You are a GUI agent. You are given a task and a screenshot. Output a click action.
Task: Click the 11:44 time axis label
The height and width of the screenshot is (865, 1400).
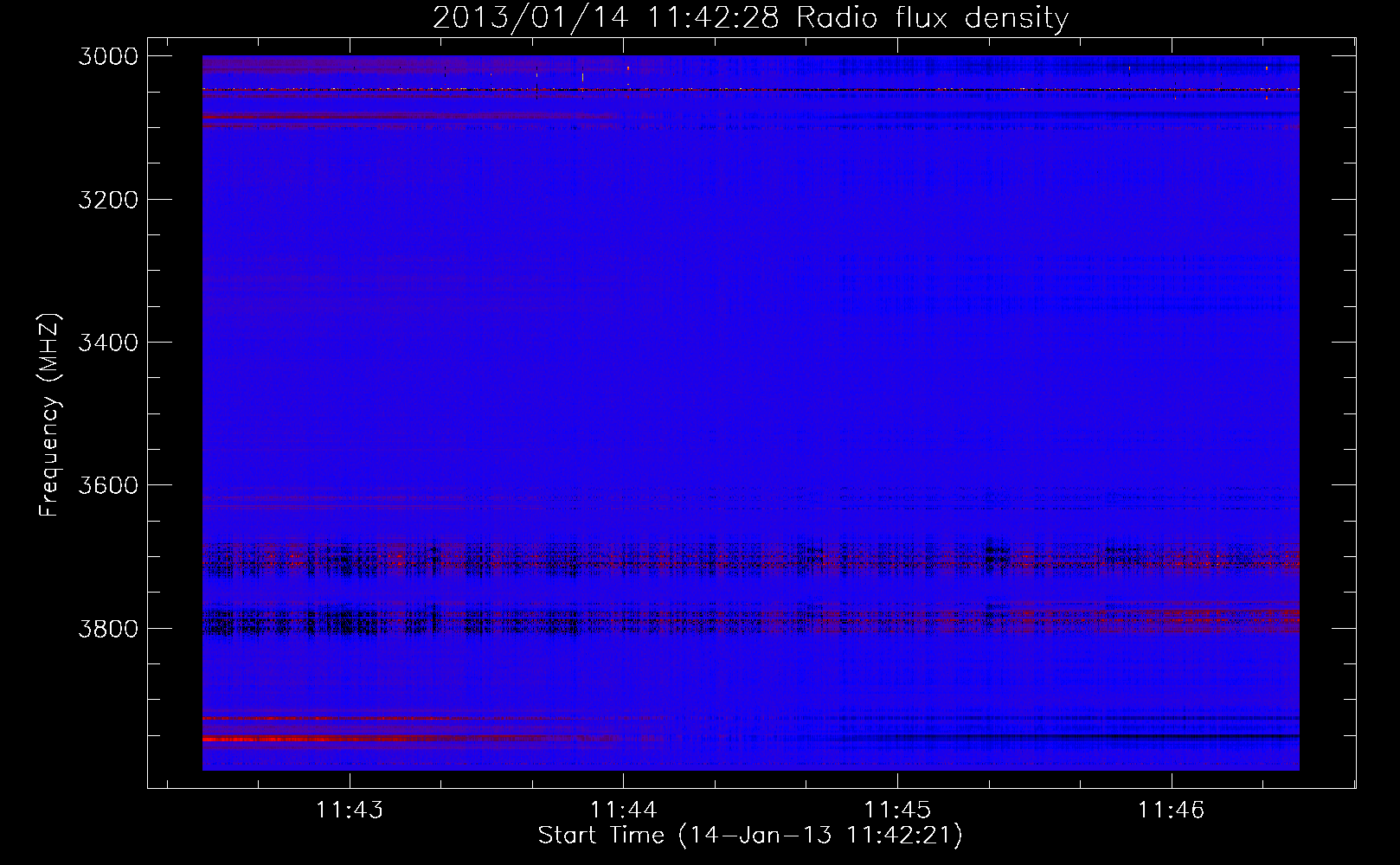click(624, 811)
